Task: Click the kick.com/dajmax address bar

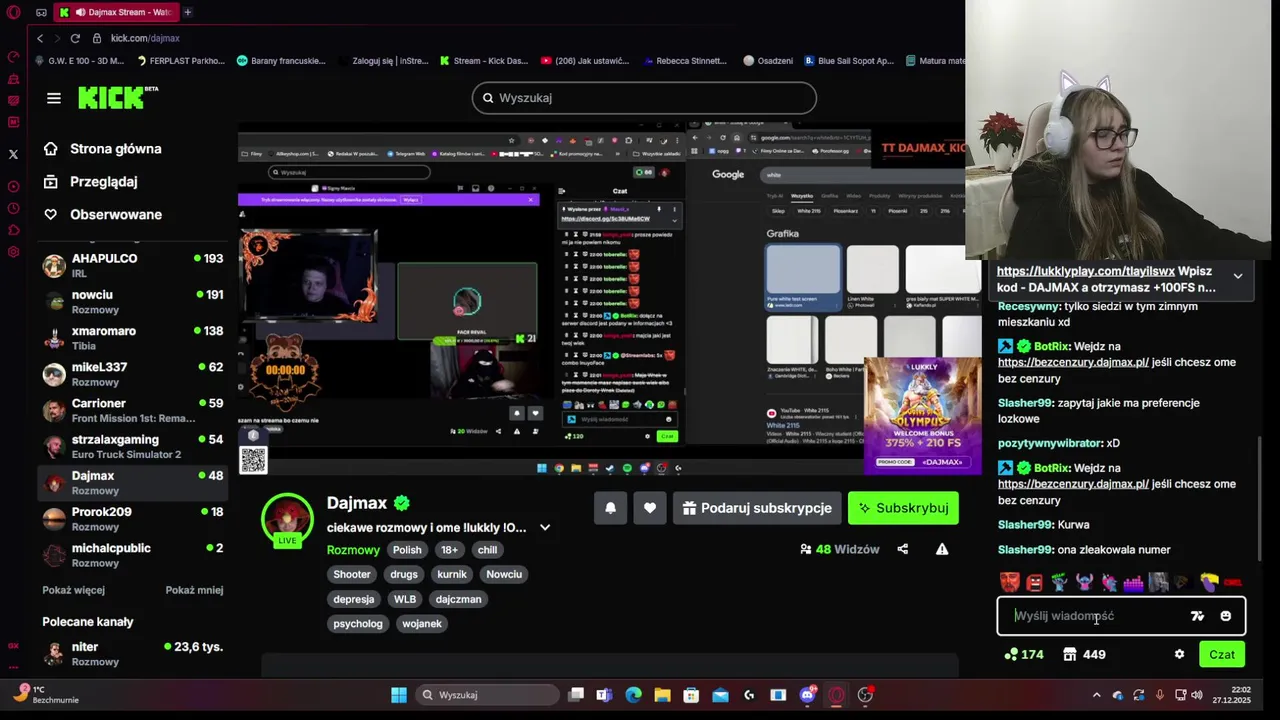Action: (x=145, y=38)
